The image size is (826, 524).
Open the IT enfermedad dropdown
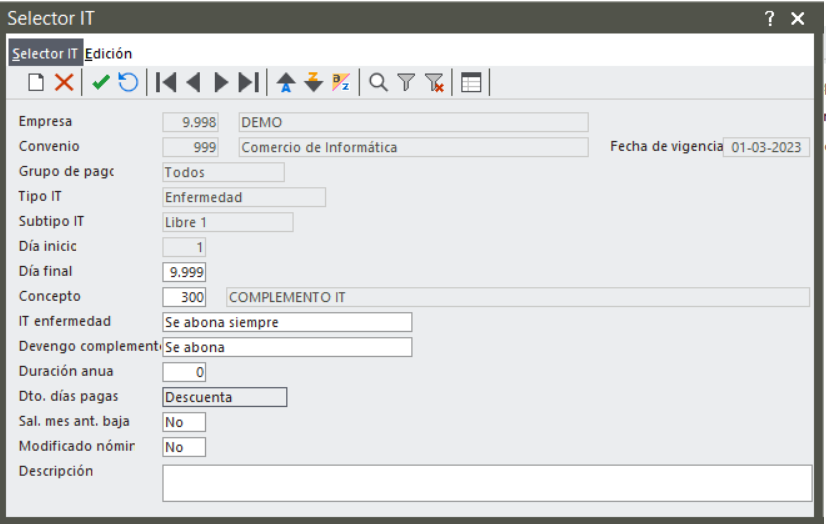[x=287, y=322]
